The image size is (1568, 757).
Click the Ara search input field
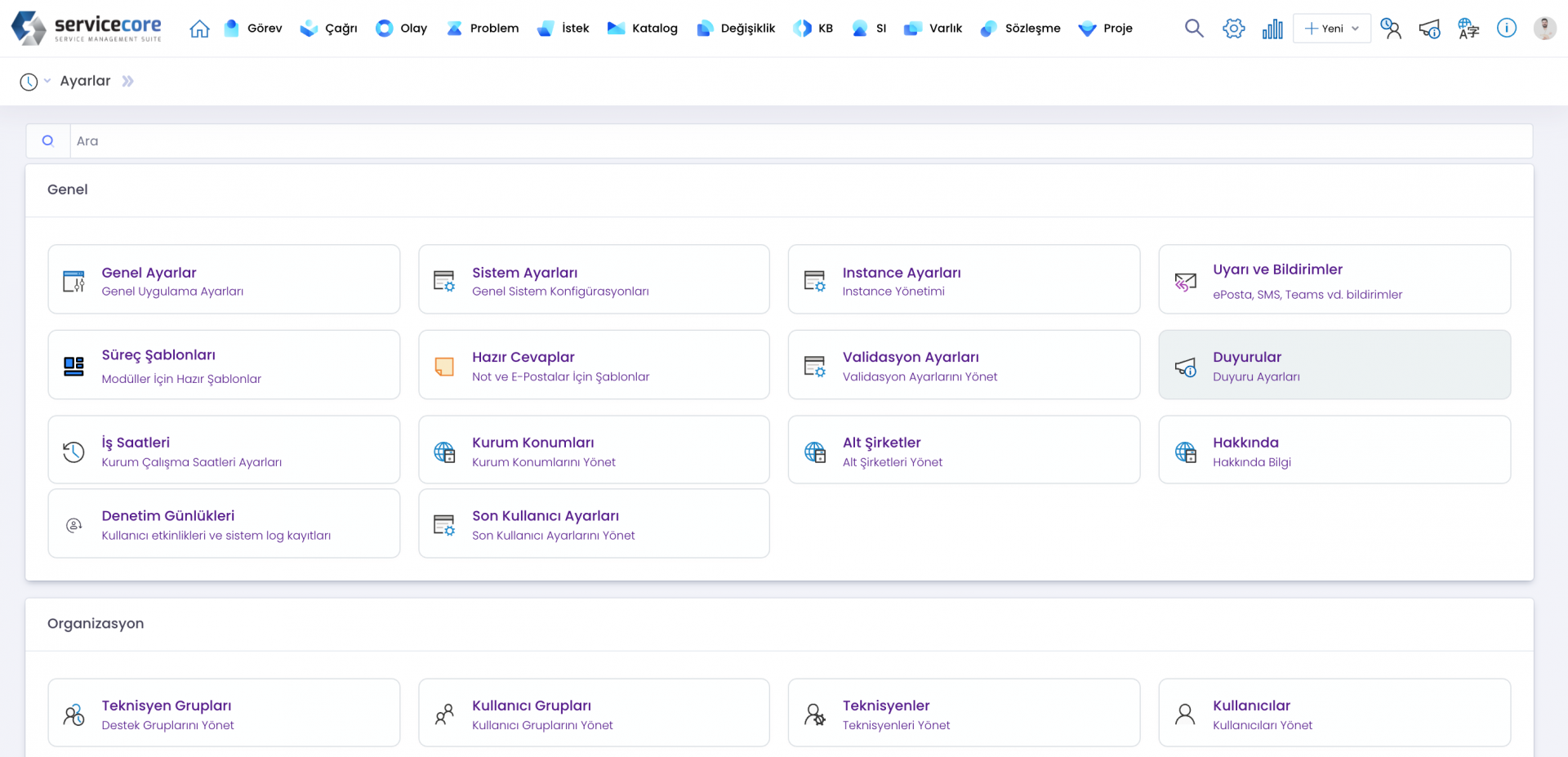pos(800,141)
